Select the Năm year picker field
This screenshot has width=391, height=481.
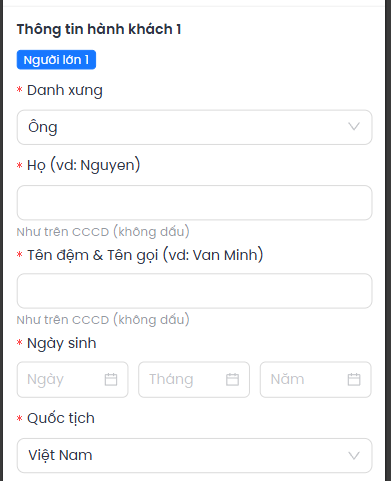[316, 379]
